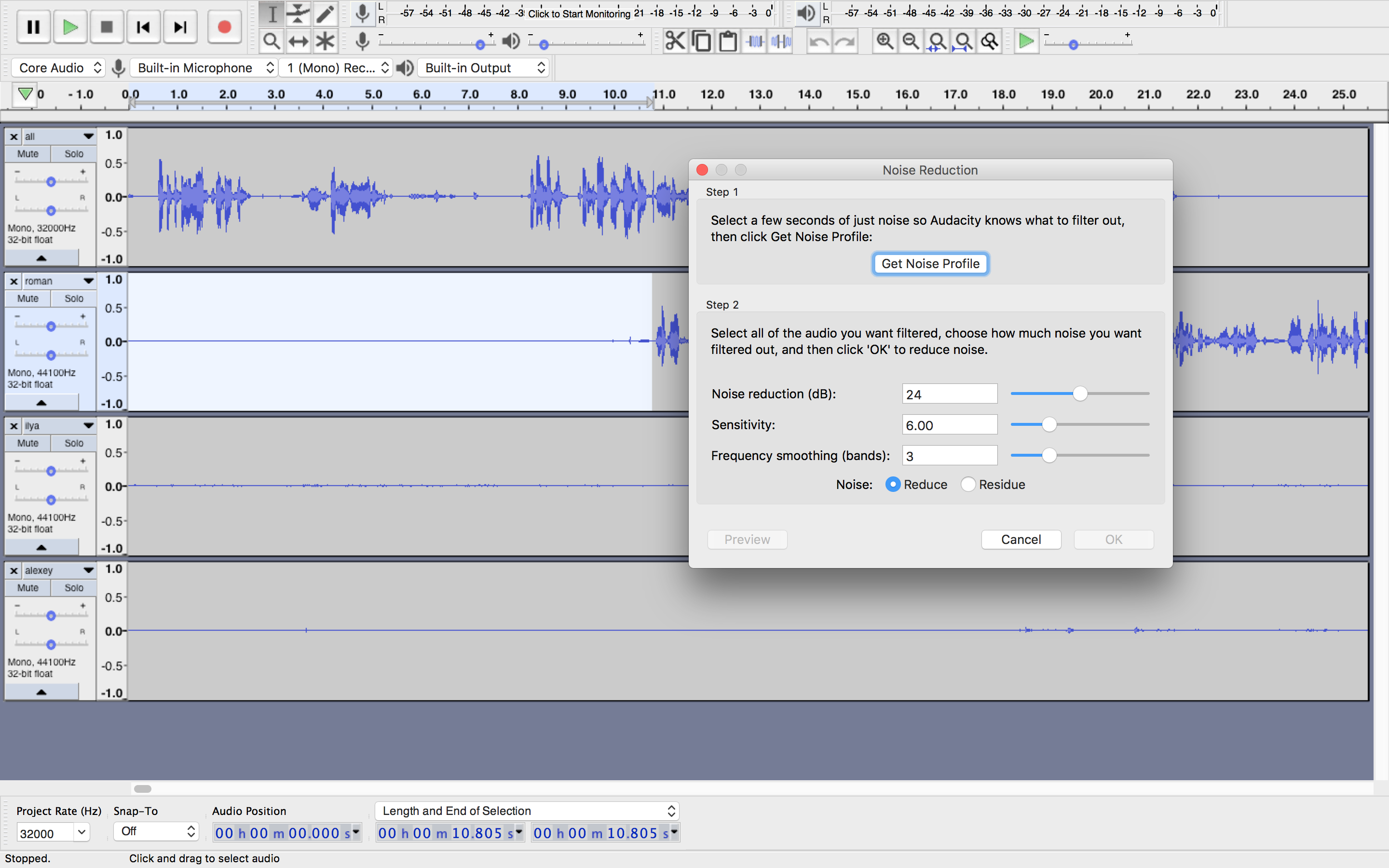Click the Zoom In magnifier

885,41
